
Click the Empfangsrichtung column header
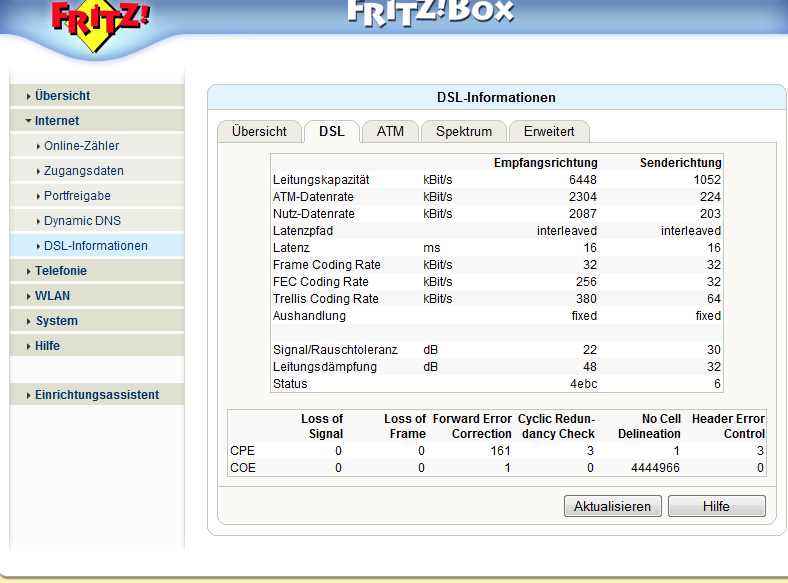(546, 163)
